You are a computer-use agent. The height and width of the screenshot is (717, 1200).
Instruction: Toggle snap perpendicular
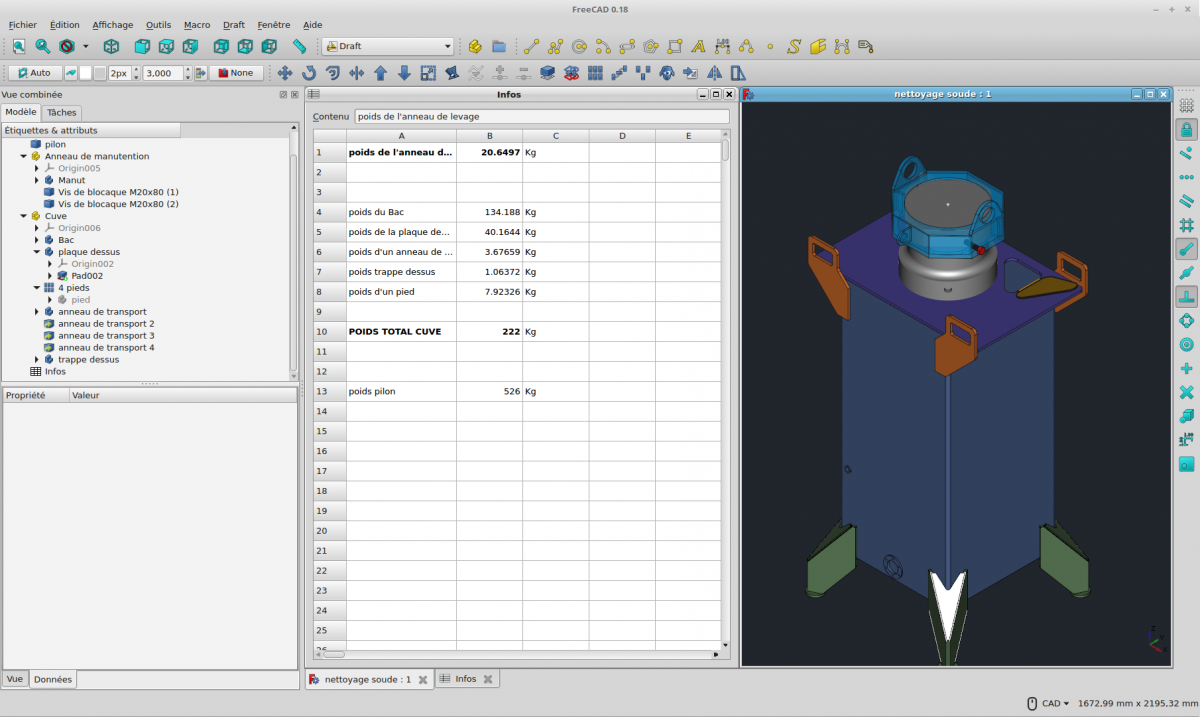point(1187,297)
